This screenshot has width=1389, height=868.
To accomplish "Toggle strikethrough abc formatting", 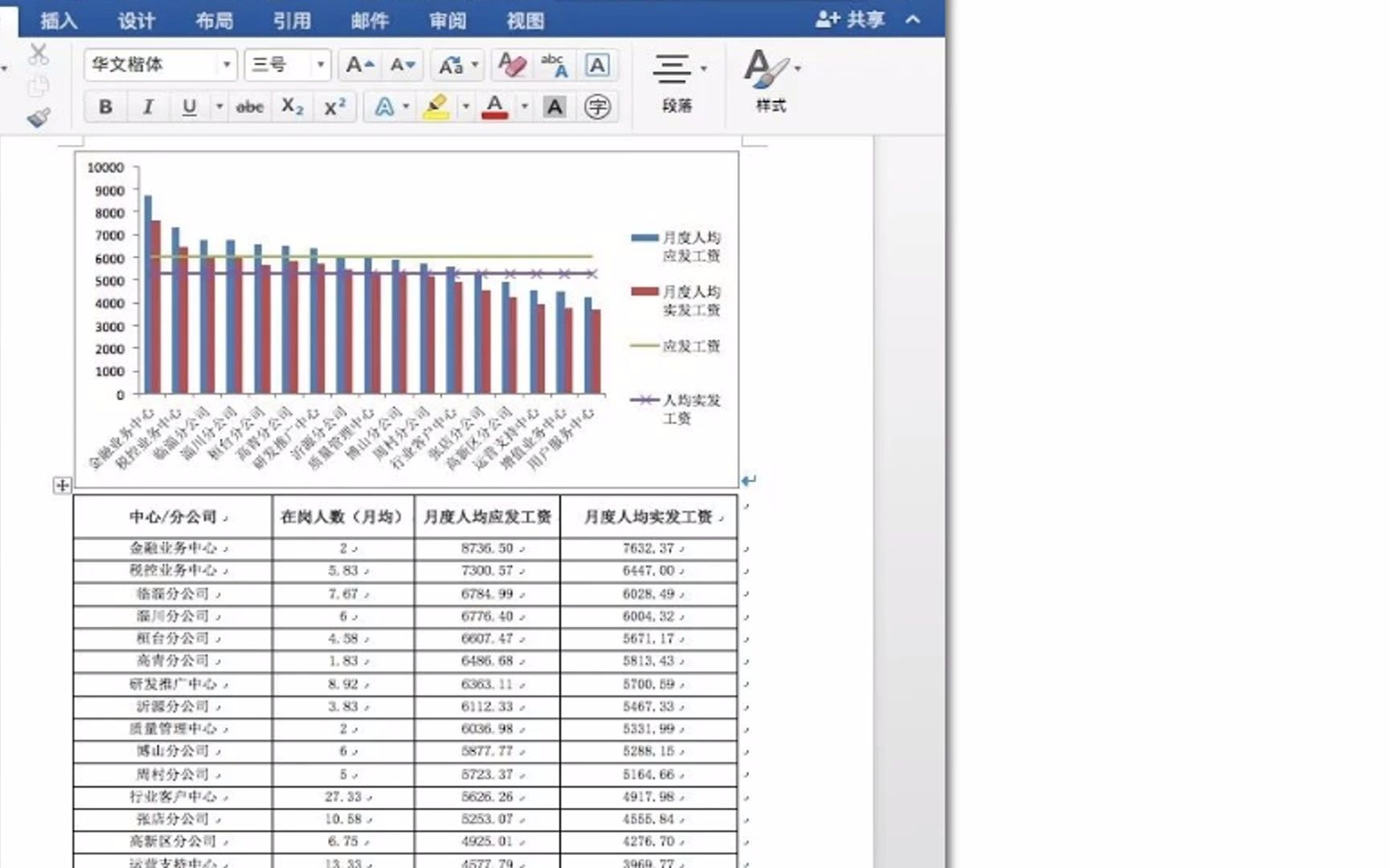I will [x=250, y=107].
